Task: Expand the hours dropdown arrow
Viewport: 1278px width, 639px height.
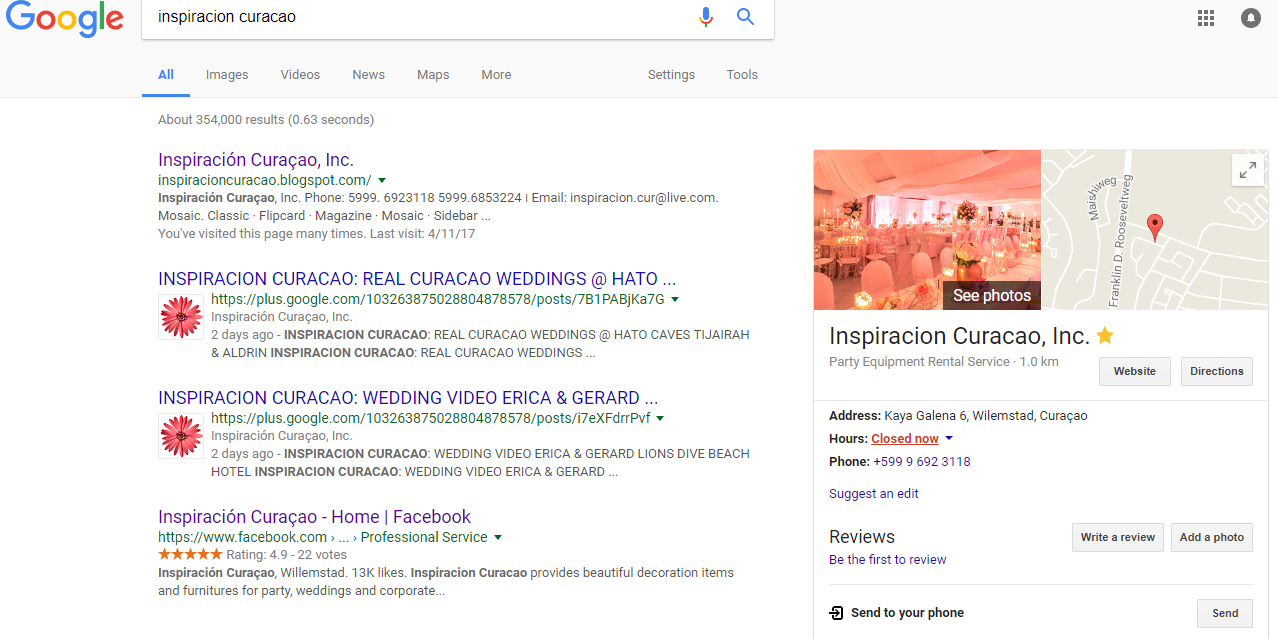Action: click(949, 439)
